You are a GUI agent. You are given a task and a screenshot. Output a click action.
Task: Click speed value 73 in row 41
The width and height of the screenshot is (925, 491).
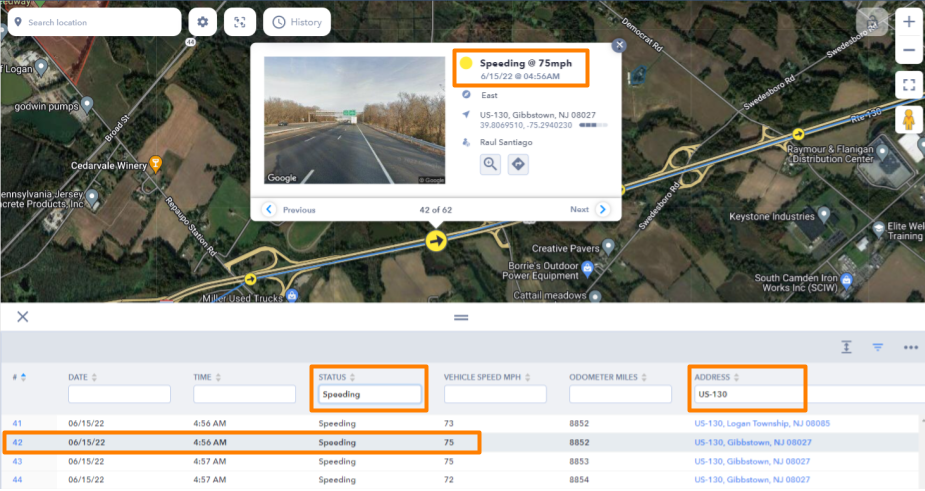pos(449,423)
